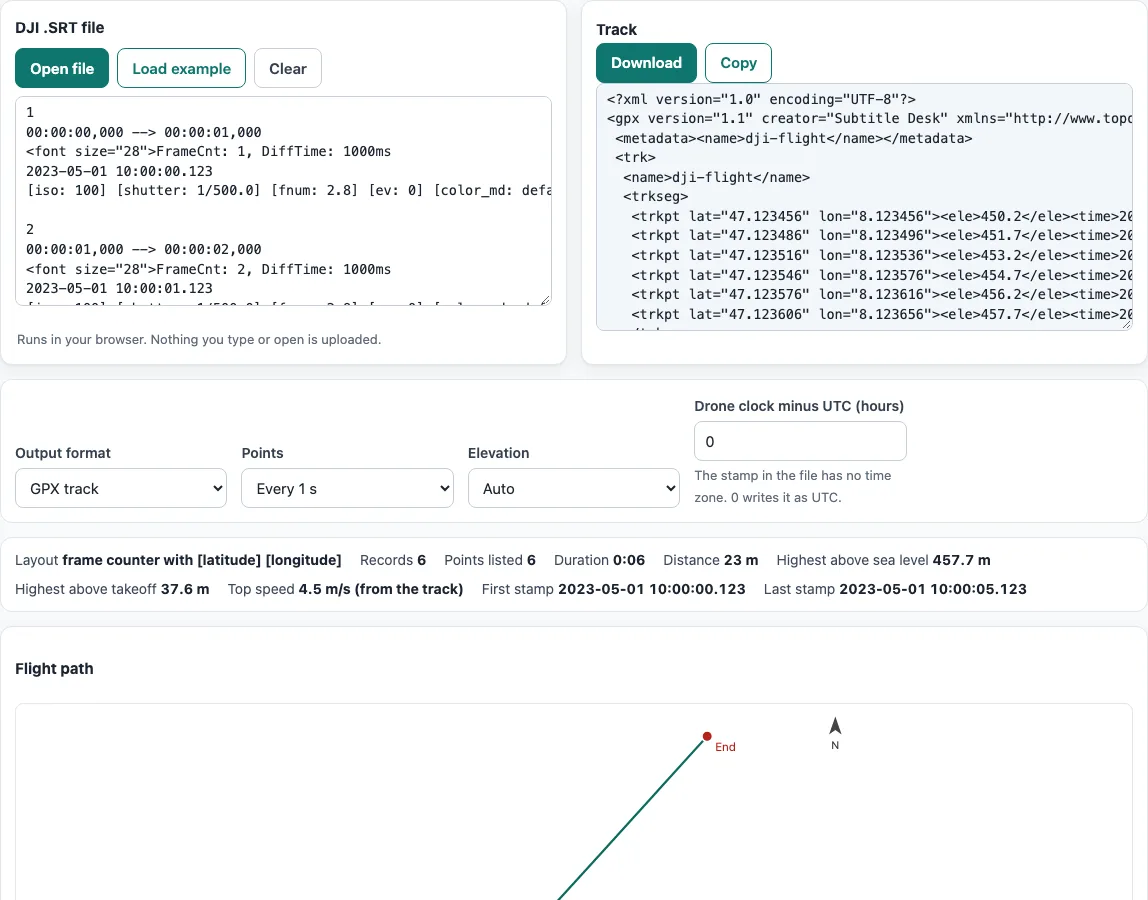Click the 'Track' heading
Image resolution: width=1148 pixels, height=900 pixels.
pyautogui.click(x=616, y=30)
